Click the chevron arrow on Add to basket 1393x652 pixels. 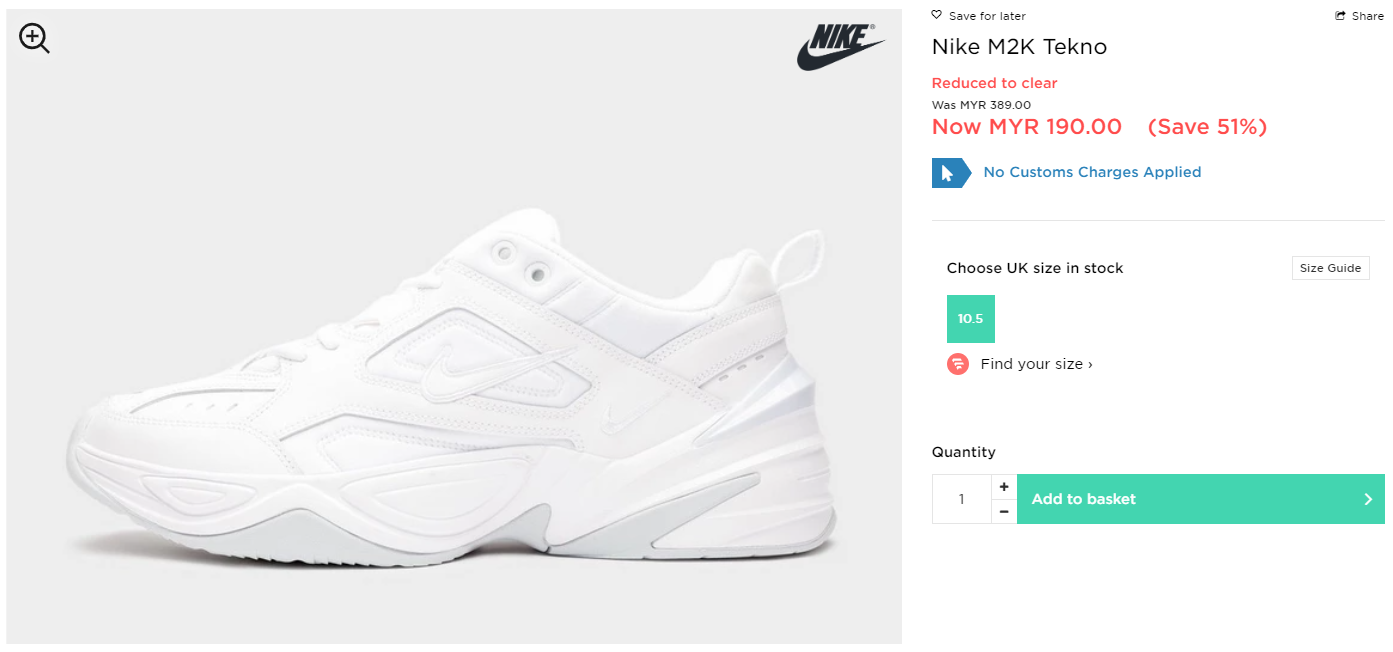pyautogui.click(x=1368, y=499)
